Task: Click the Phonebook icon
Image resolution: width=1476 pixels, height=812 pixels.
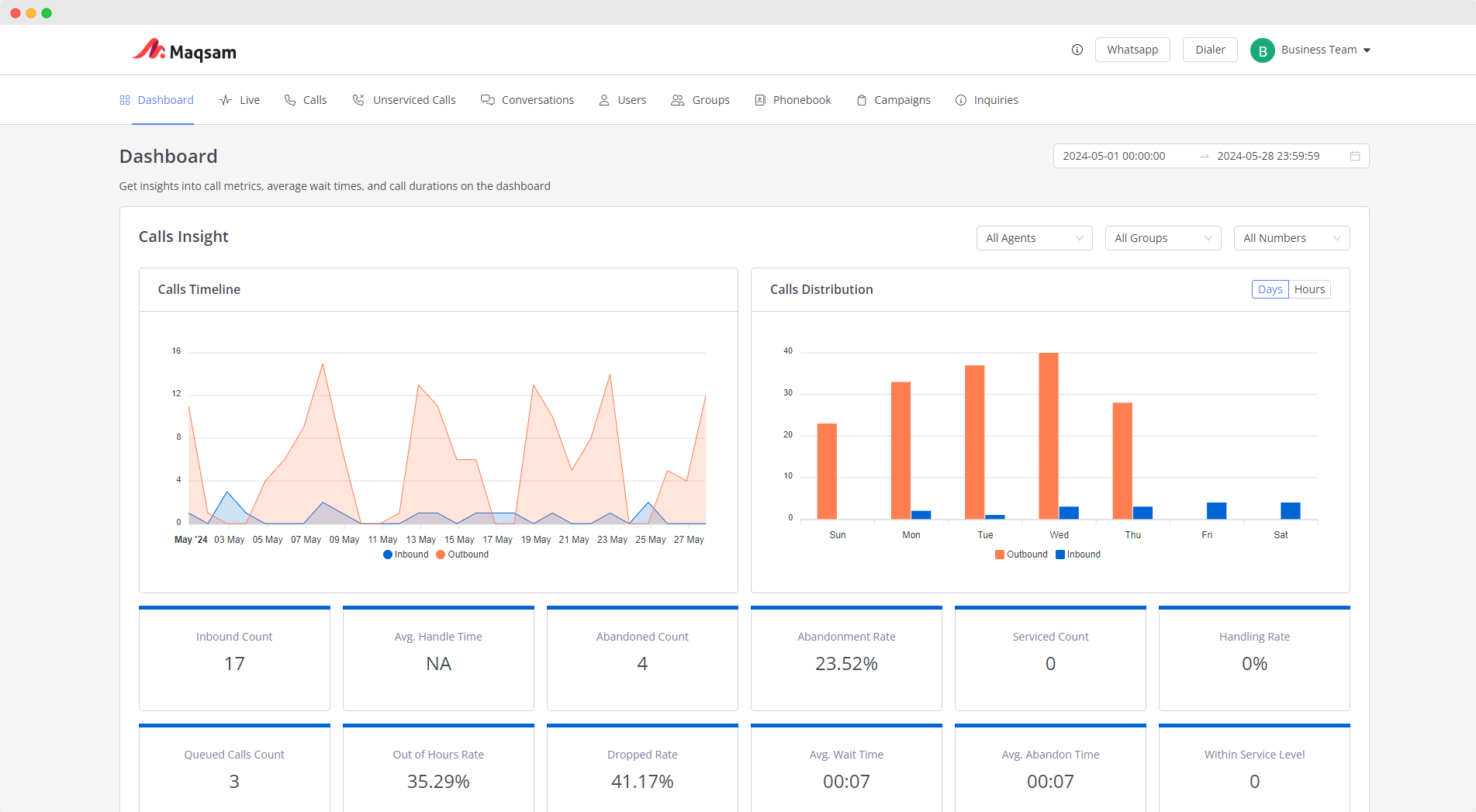Action: (760, 100)
